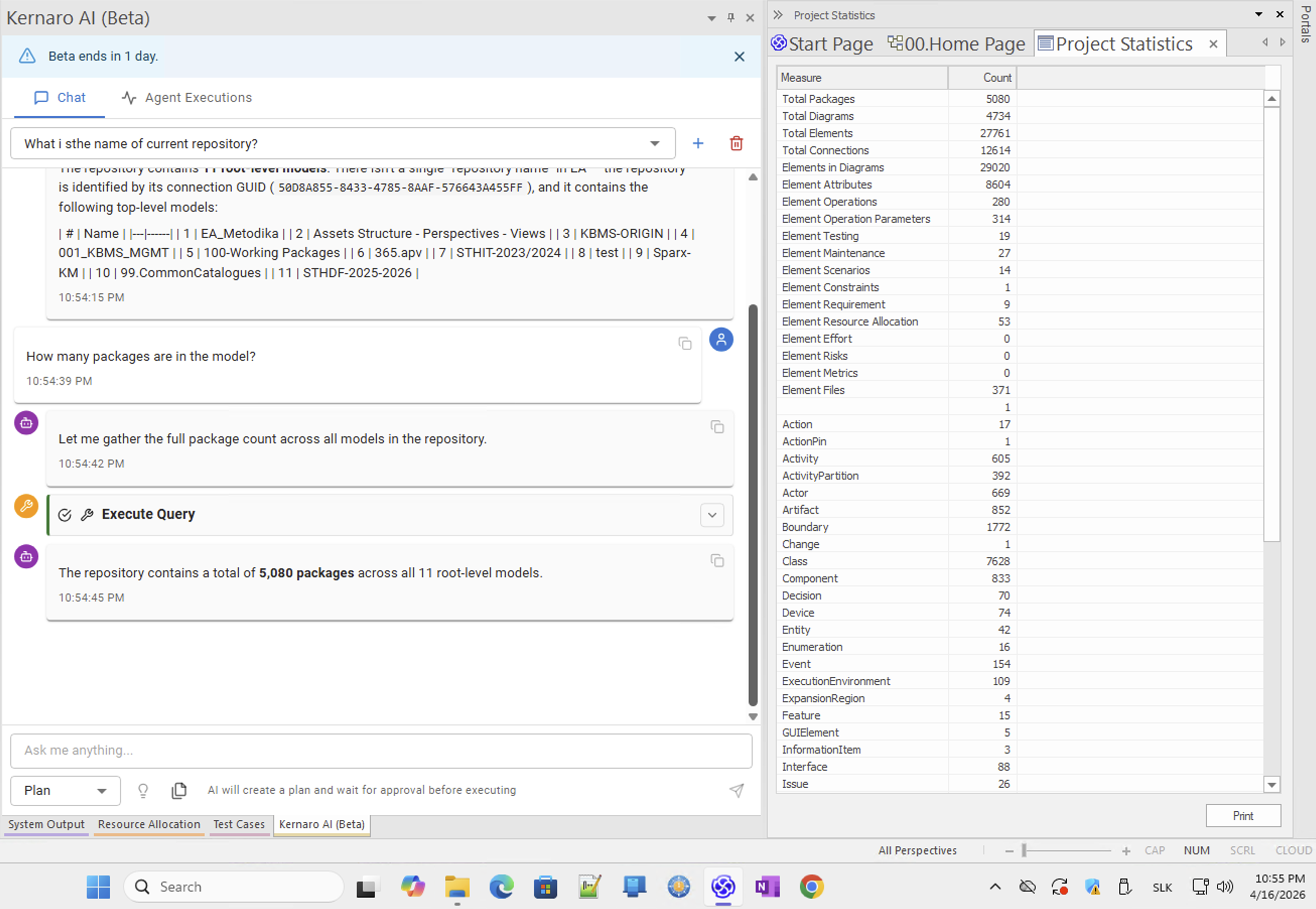Show hidden system tray icons
Viewport: 1316px width, 909px height.
[x=995, y=887]
